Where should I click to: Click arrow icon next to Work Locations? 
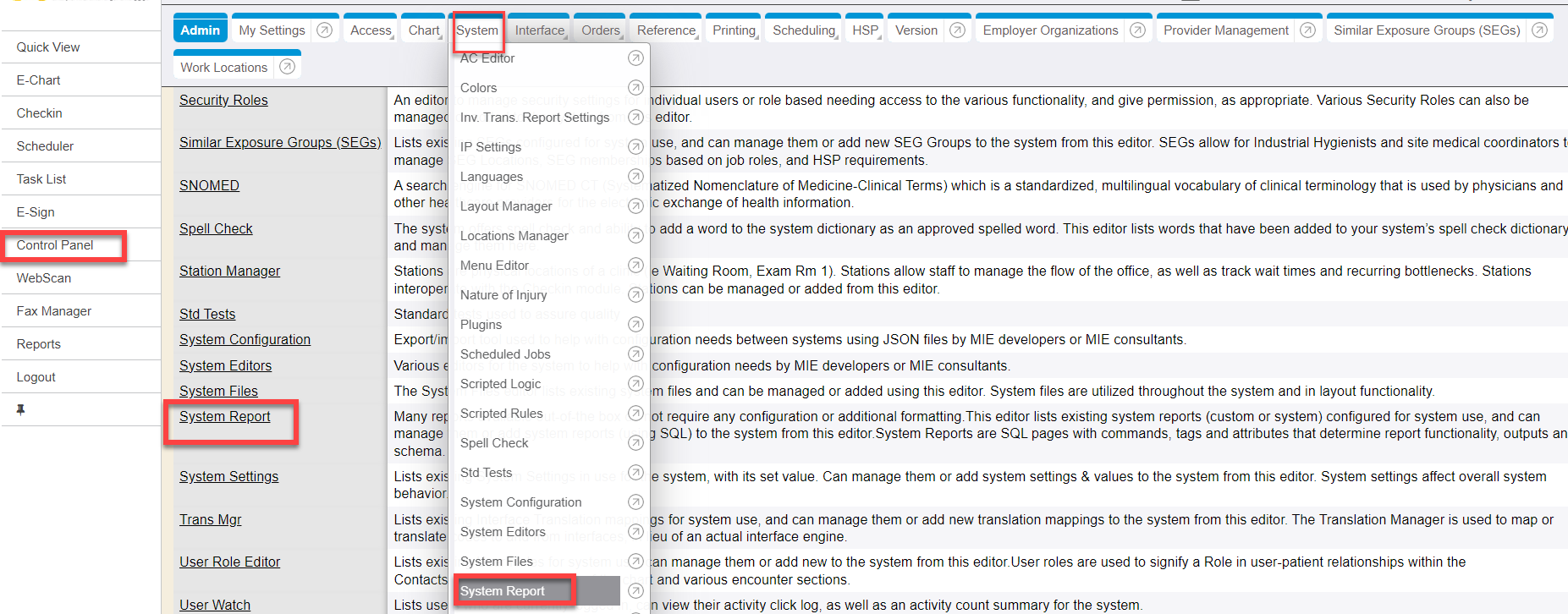[287, 67]
